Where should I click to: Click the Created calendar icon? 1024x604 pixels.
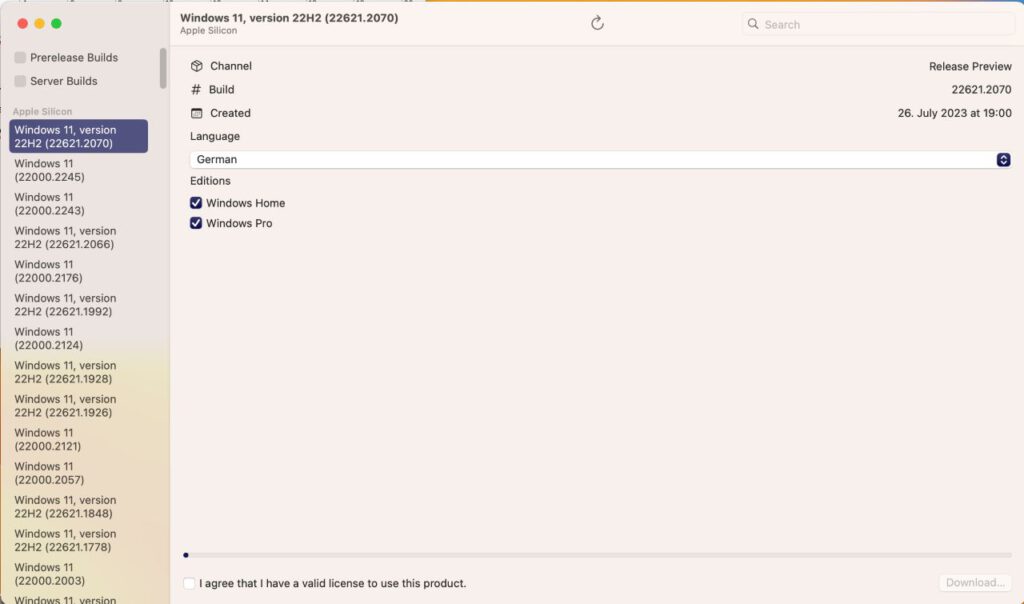coord(197,113)
